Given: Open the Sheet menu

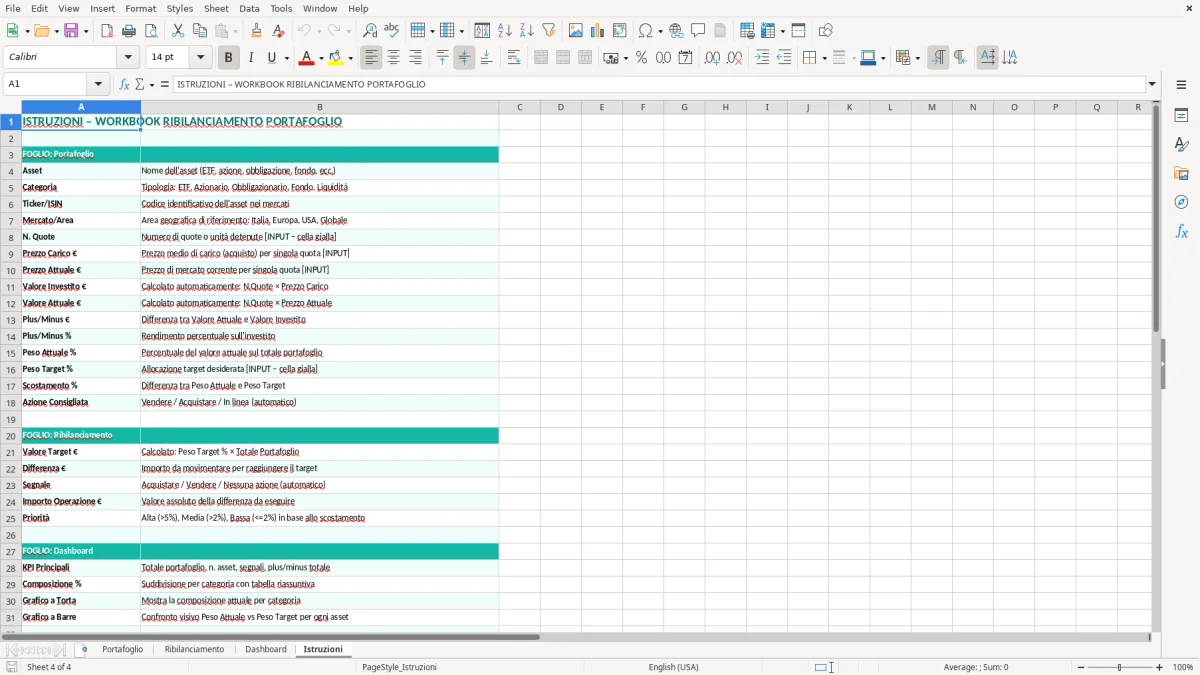Looking at the screenshot, I should [217, 8].
